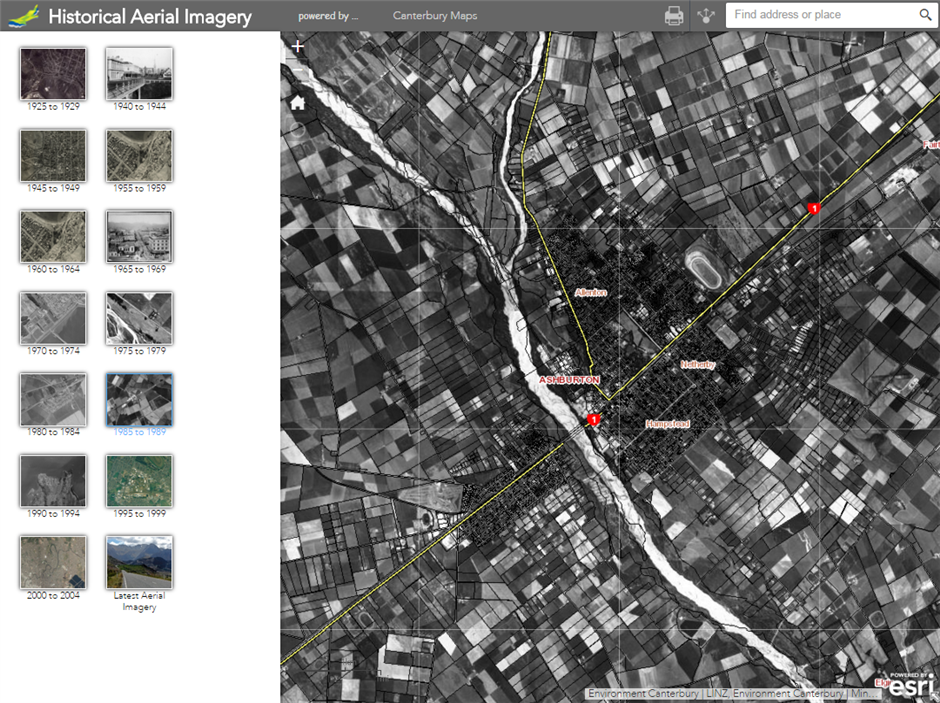Select the 1945 to 1949 imagery thumbnail
Viewport: 940px width, 703px height.
pyautogui.click(x=53, y=155)
